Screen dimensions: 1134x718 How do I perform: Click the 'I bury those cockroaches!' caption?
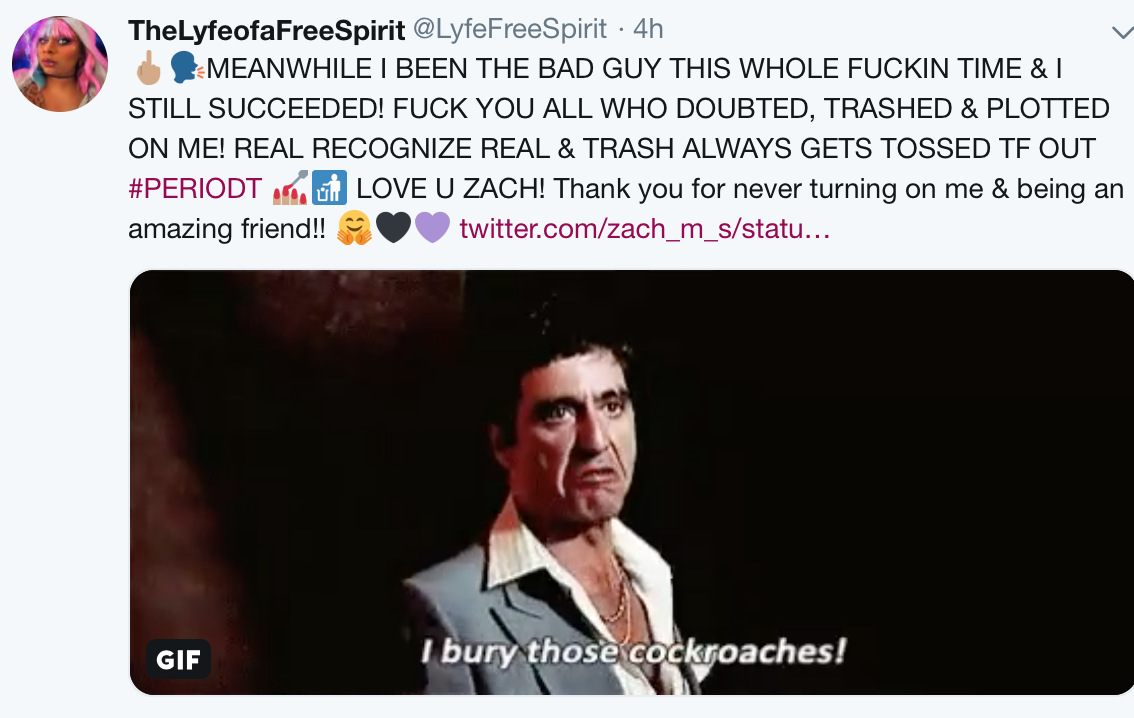[634, 651]
